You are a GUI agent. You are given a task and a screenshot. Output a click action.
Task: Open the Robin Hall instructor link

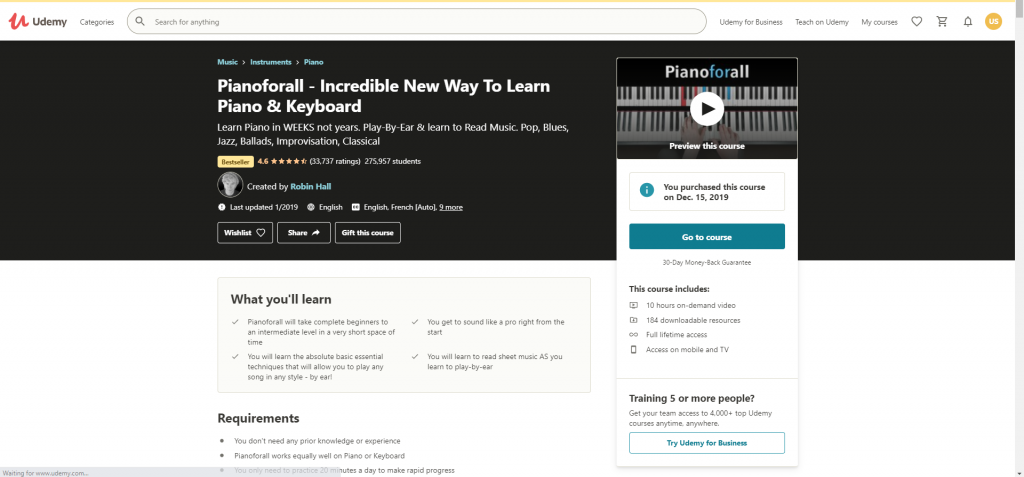tap(310, 186)
